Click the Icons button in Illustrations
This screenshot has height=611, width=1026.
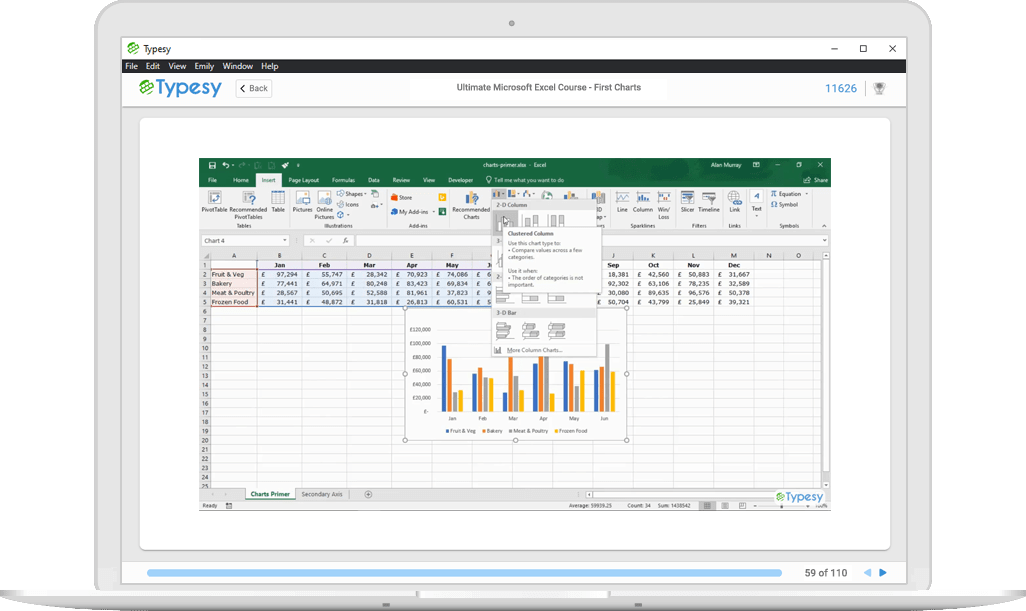[x=348, y=204]
